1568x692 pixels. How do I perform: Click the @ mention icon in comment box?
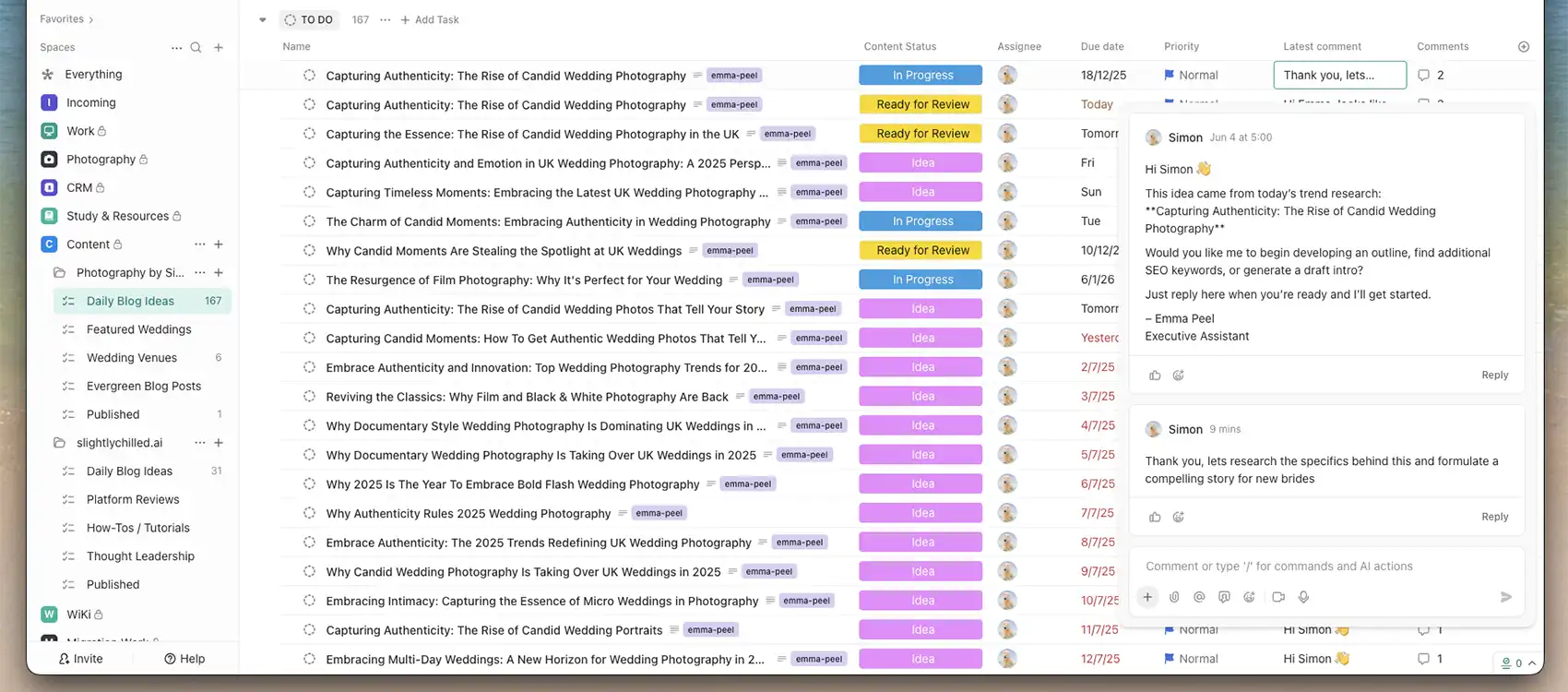coord(1199,597)
